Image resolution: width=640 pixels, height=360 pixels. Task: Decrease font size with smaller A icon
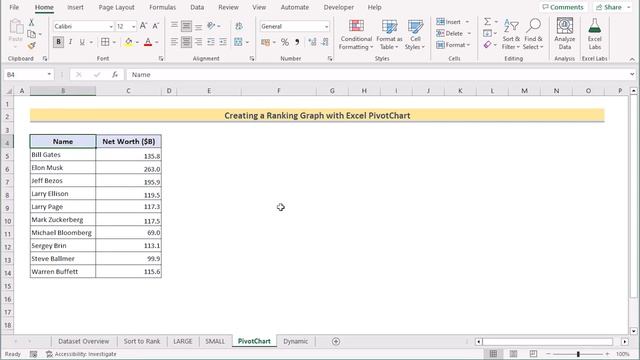pos(156,26)
